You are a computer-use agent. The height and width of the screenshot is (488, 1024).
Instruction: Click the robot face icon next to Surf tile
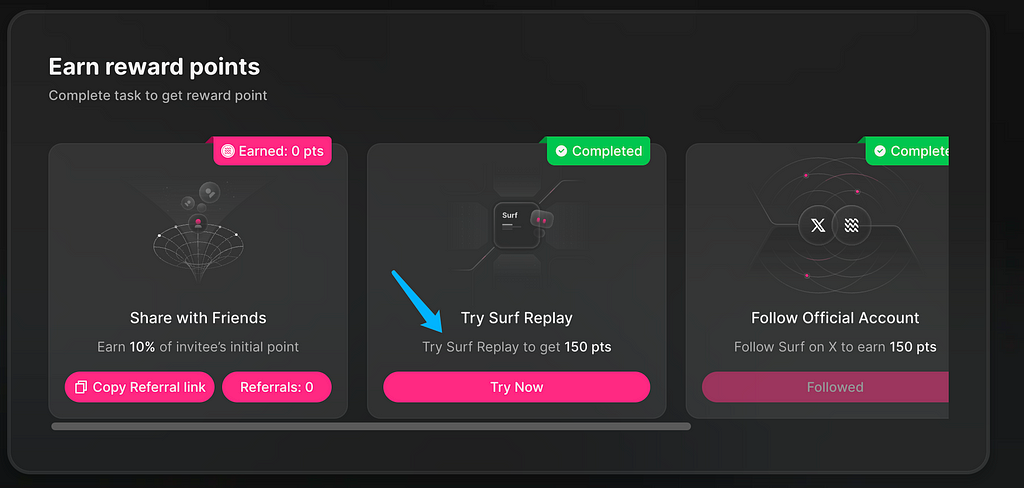(x=542, y=220)
